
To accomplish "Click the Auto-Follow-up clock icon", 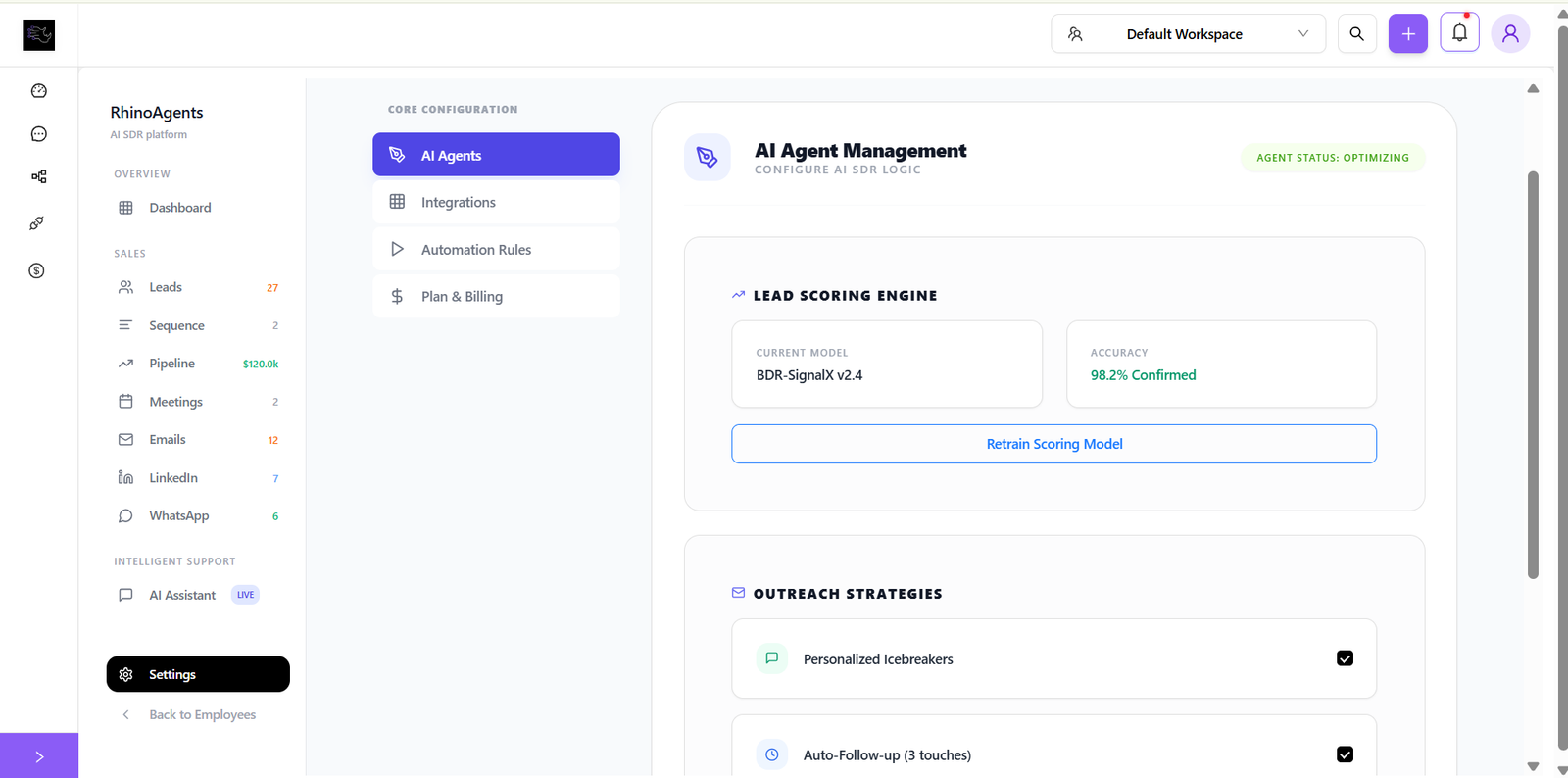I will pyautogui.click(x=772, y=754).
